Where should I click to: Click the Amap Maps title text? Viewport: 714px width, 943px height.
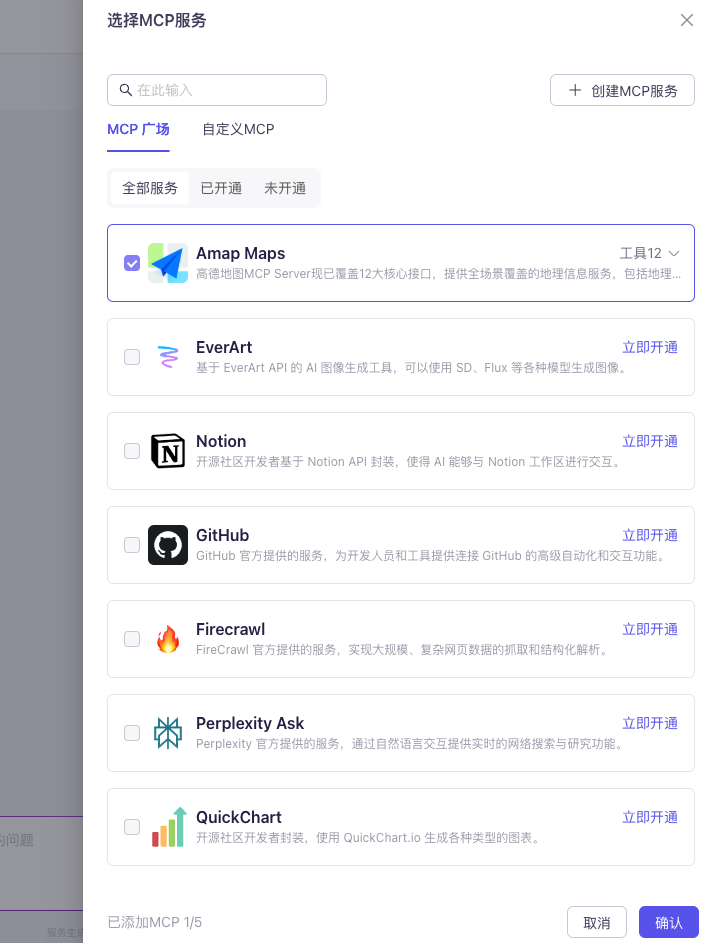(241, 253)
